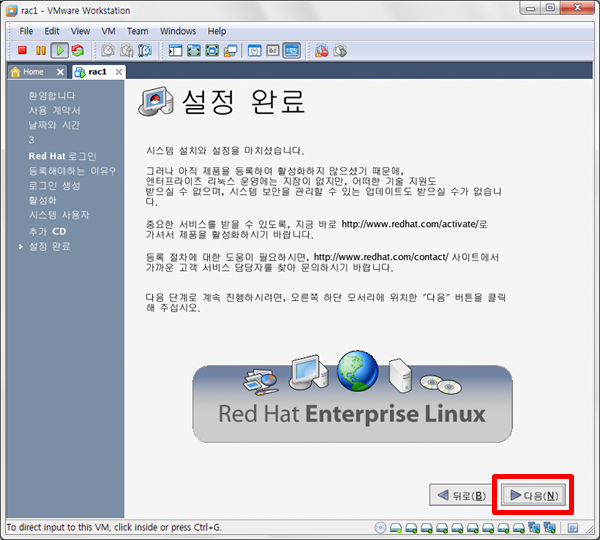Close the rac1 tab
This screenshot has width=600, height=540.
click(119, 72)
